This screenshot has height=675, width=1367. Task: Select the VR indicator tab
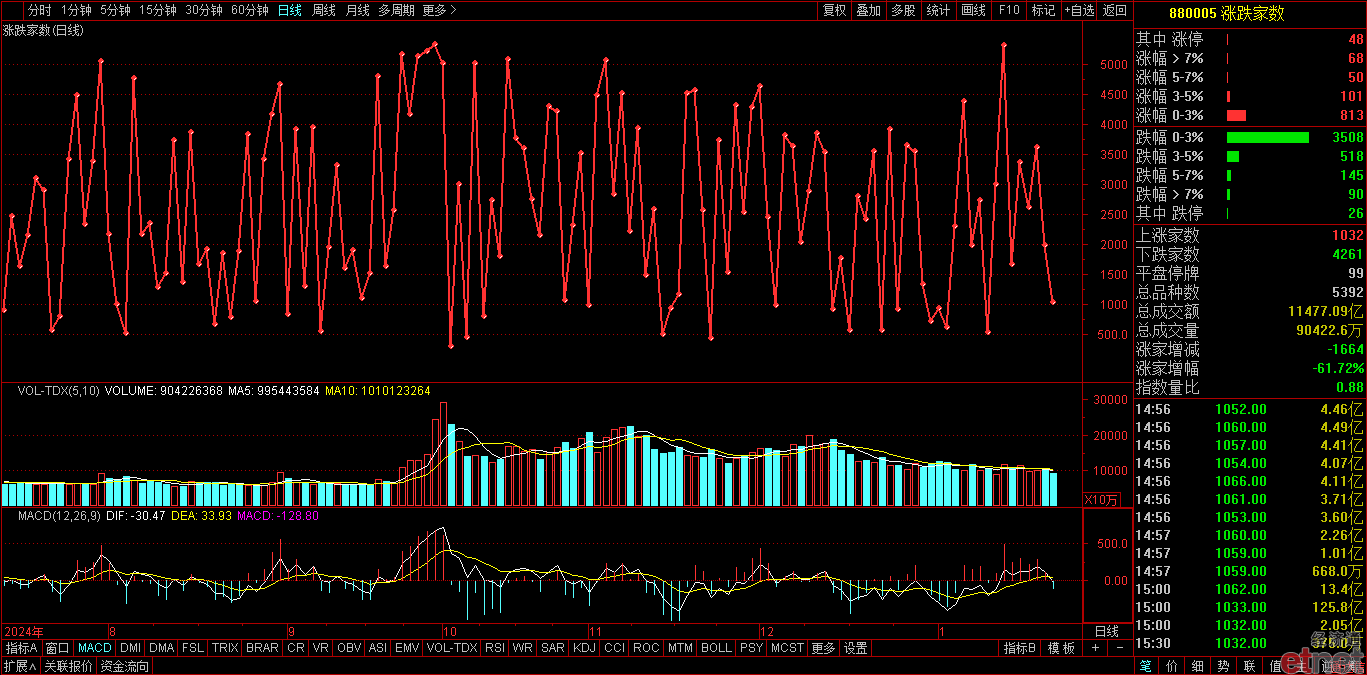click(x=321, y=648)
